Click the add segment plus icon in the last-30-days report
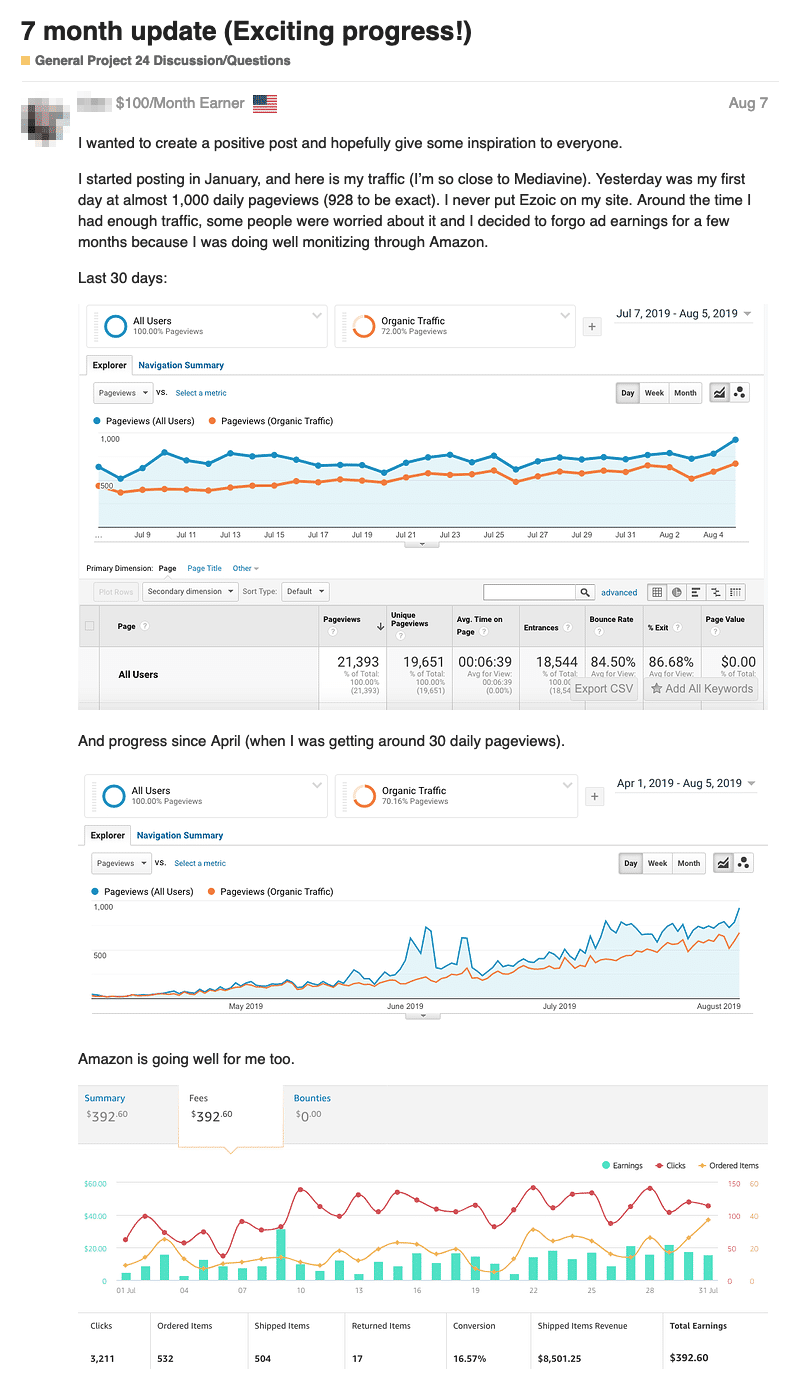 (x=591, y=326)
